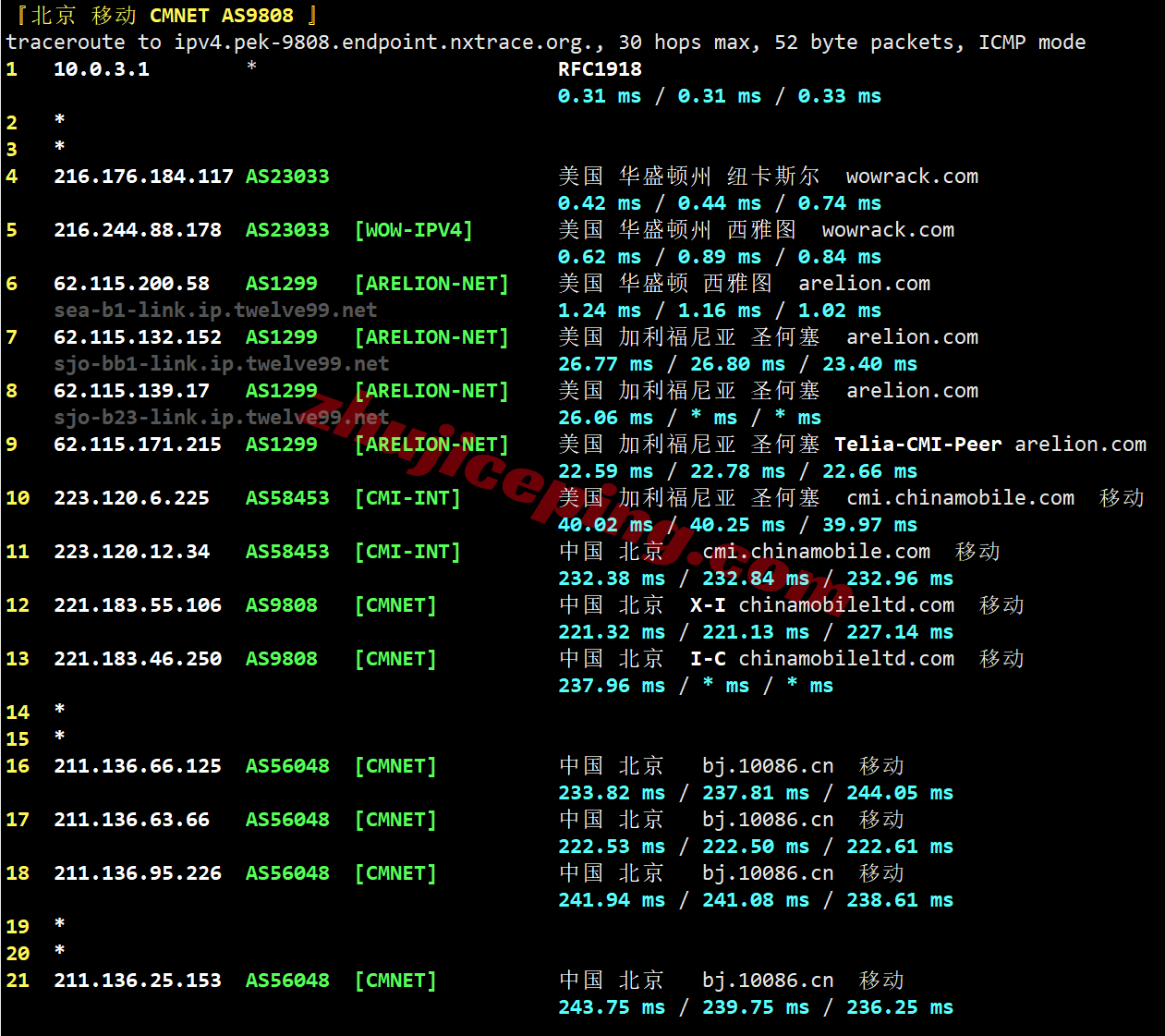
Task: Click latency 243.75 ms
Action: (x=612, y=1007)
